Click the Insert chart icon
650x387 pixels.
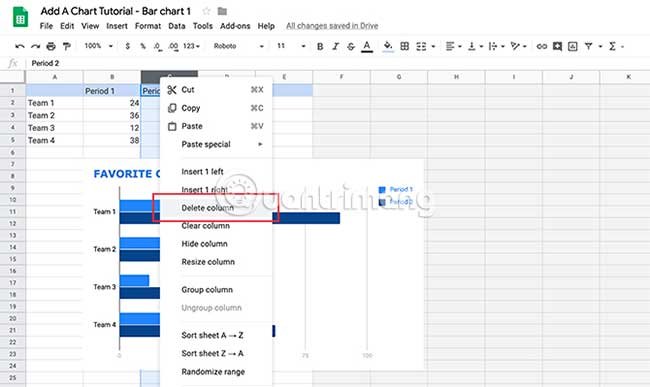point(572,46)
